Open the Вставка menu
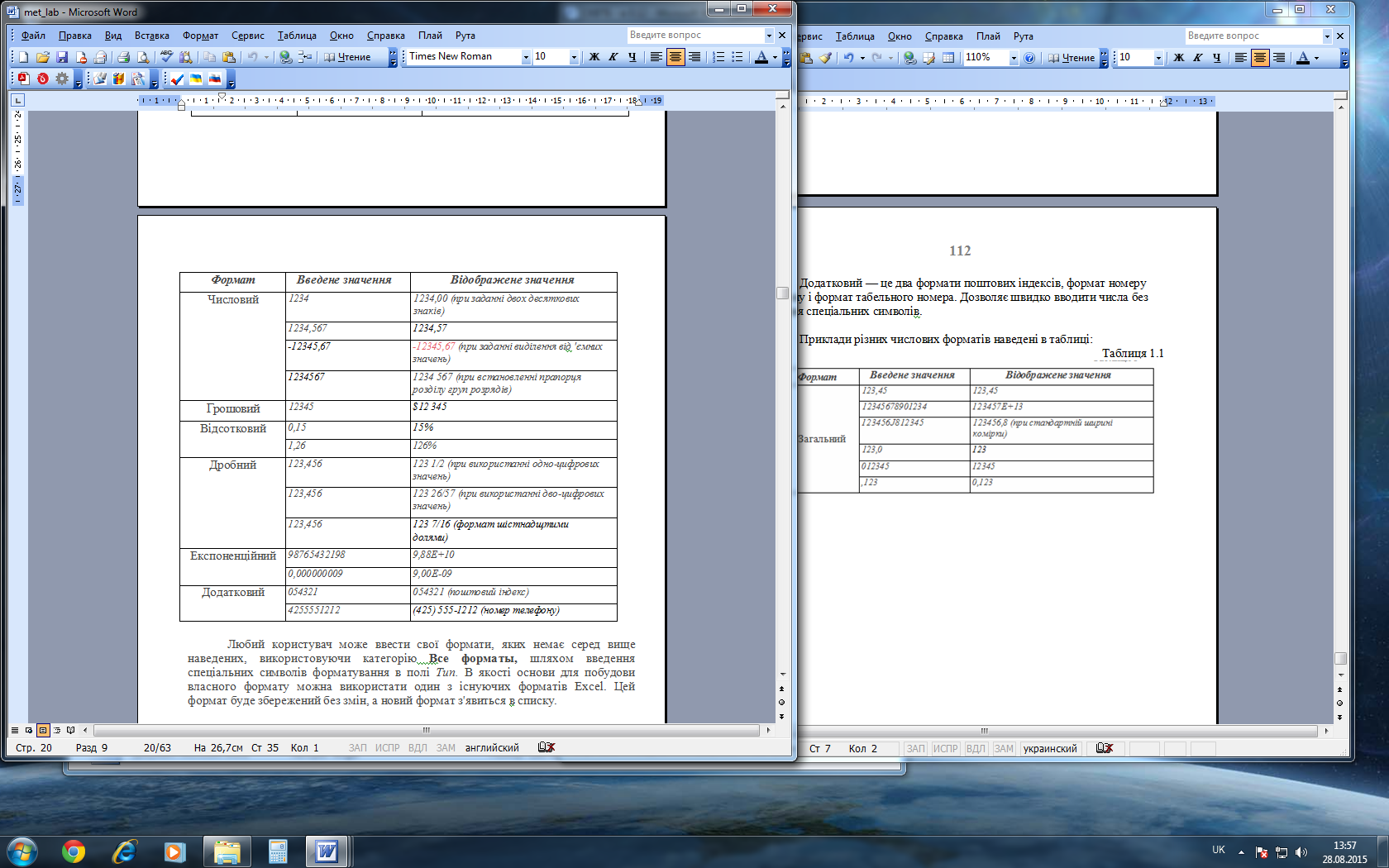 pos(152,36)
